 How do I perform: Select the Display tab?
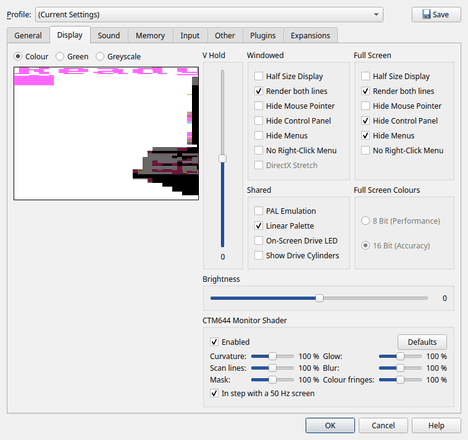[70, 35]
